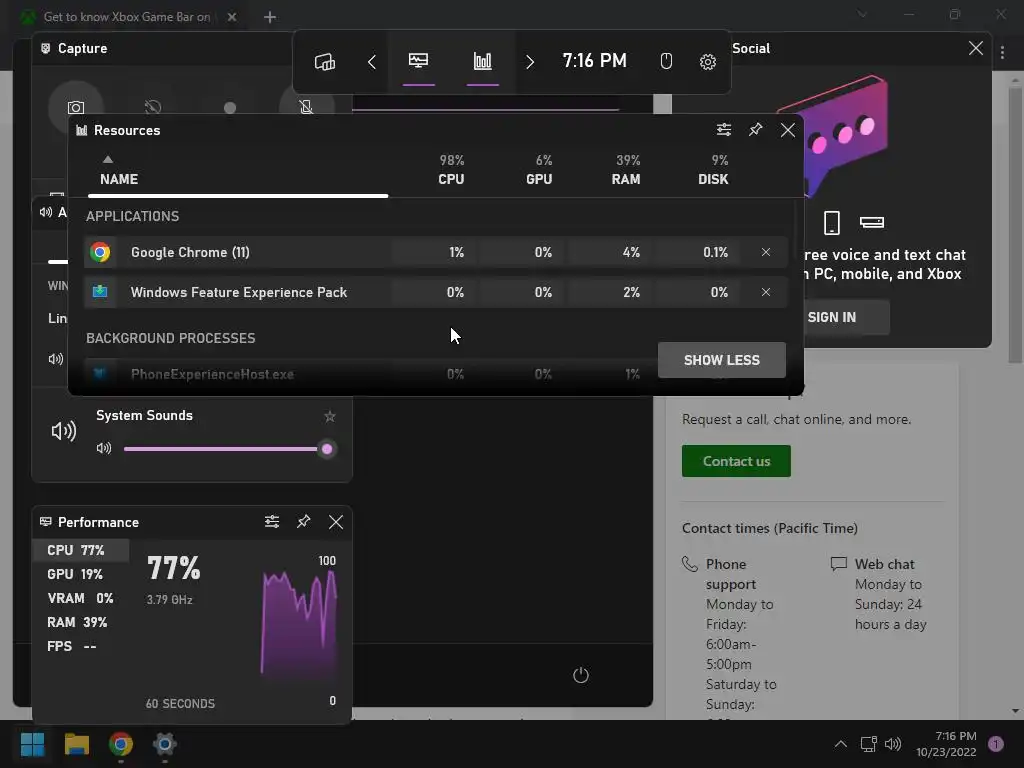
Task: Close the Performance widget
Action: [x=336, y=522]
